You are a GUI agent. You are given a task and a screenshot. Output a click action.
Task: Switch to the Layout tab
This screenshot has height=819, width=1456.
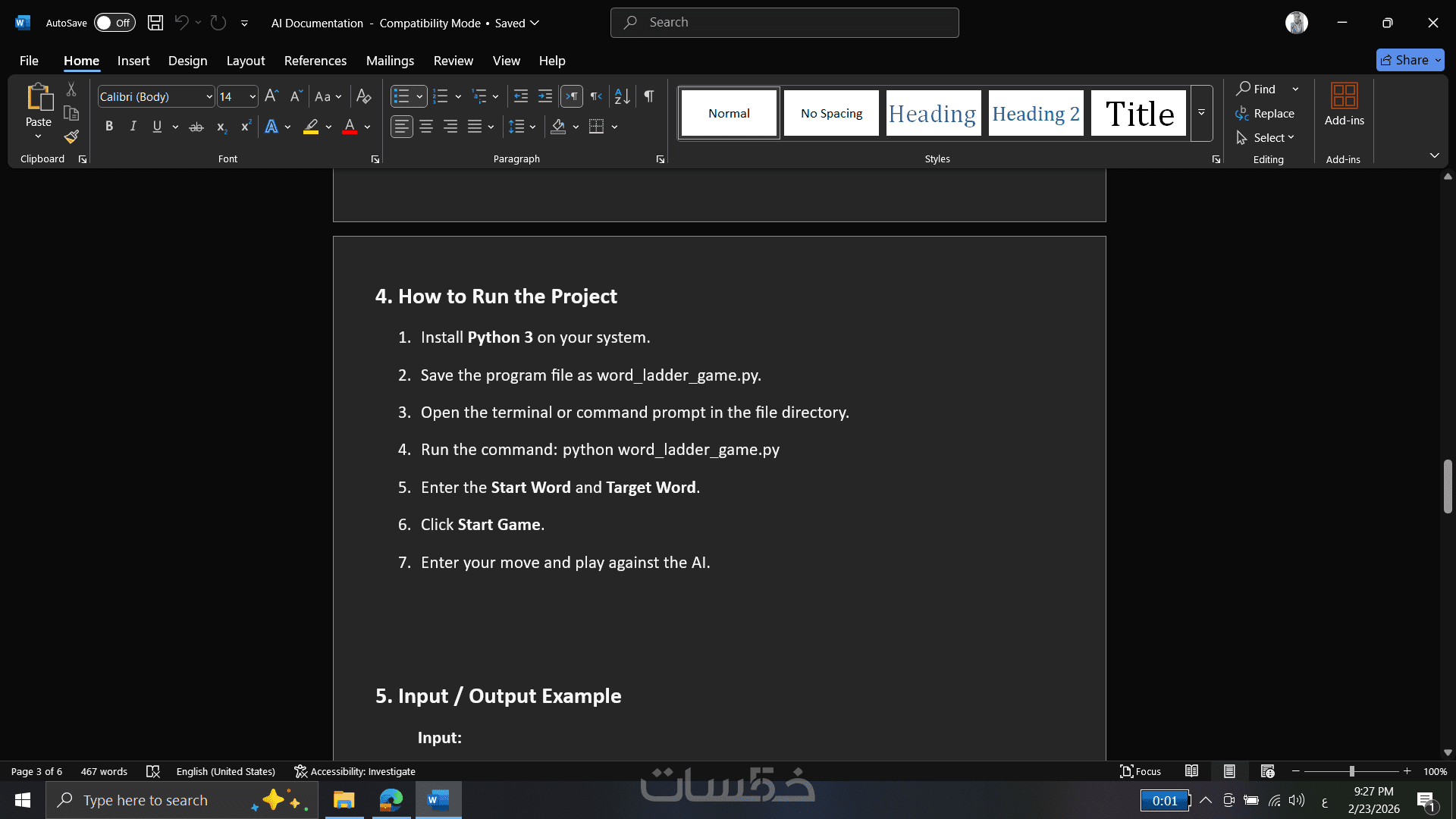coord(245,61)
